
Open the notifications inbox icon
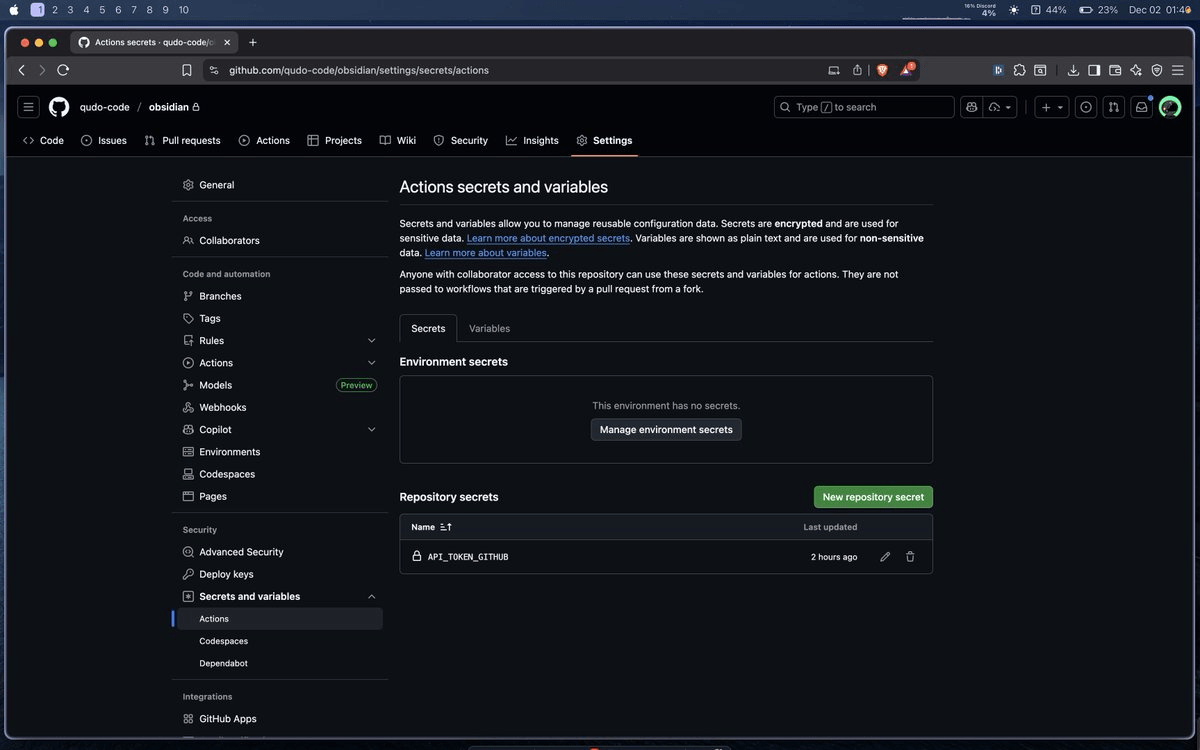coord(1140,107)
